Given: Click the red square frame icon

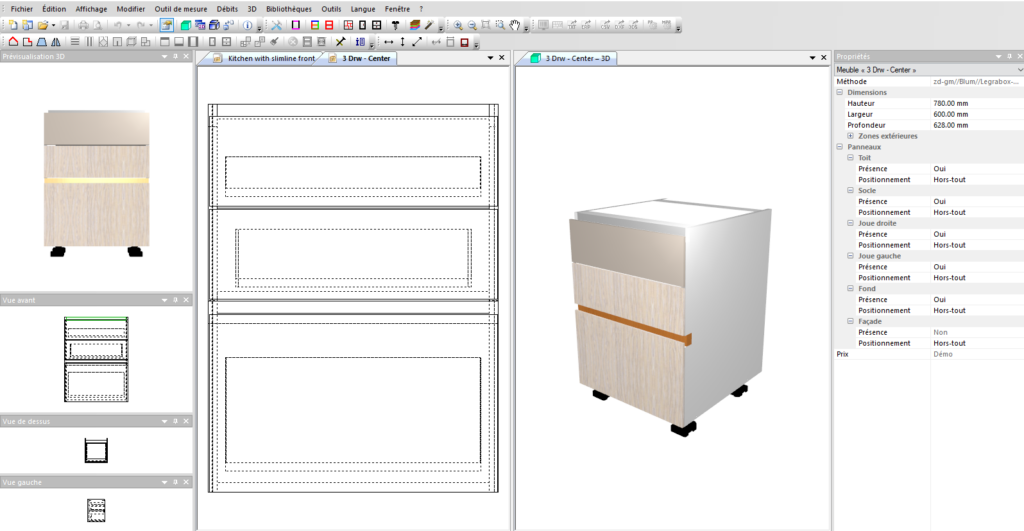Looking at the screenshot, I should click(x=464, y=42).
